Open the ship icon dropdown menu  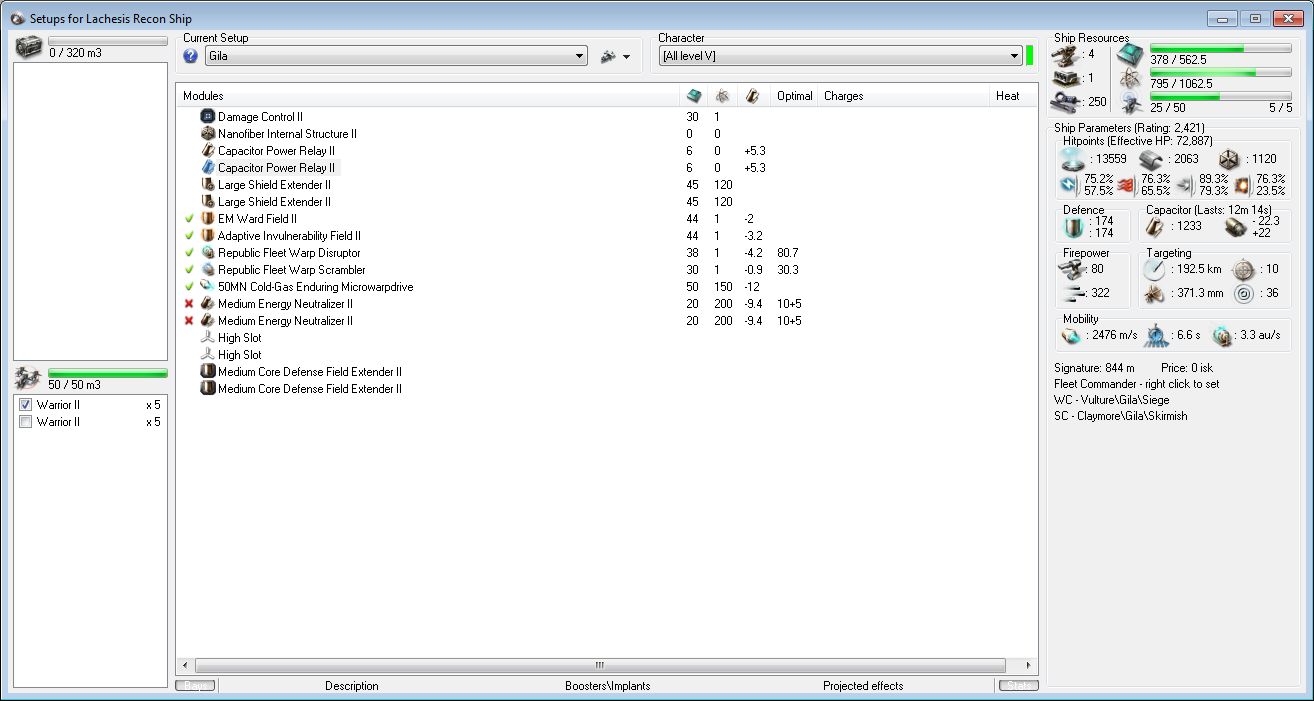pos(615,57)
